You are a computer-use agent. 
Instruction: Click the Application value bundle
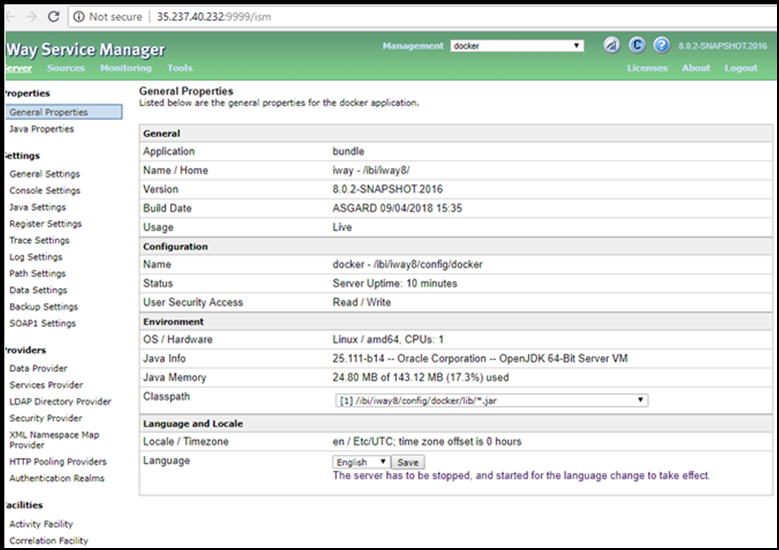pos(348,151)
